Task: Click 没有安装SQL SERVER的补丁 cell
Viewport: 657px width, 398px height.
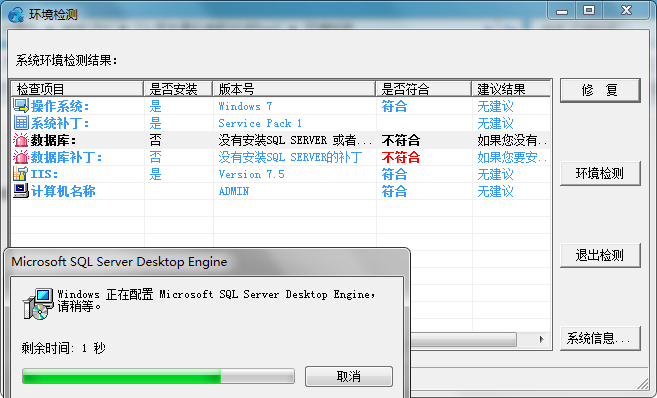Action: 290,158
